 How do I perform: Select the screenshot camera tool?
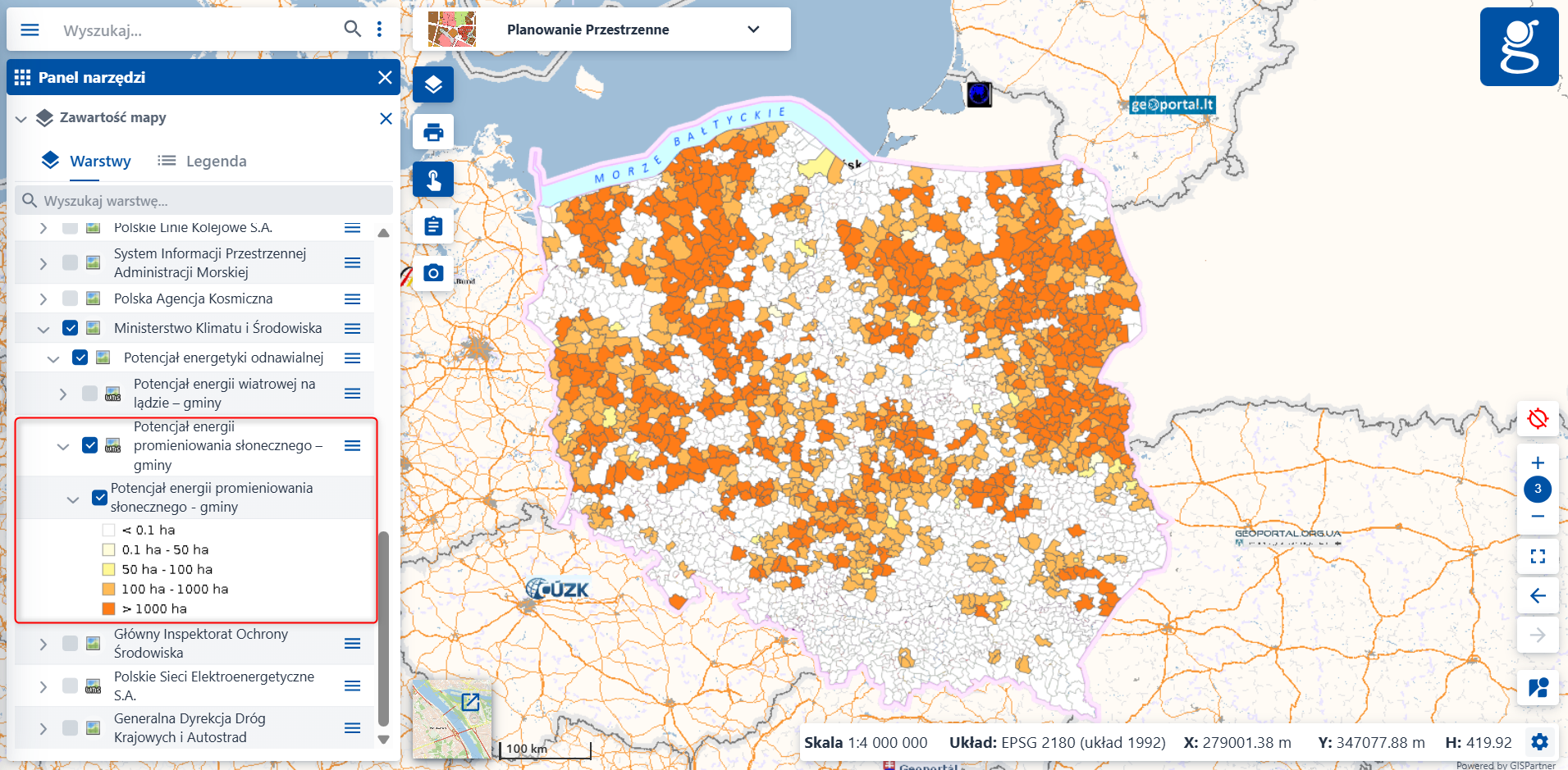point(433,273)
